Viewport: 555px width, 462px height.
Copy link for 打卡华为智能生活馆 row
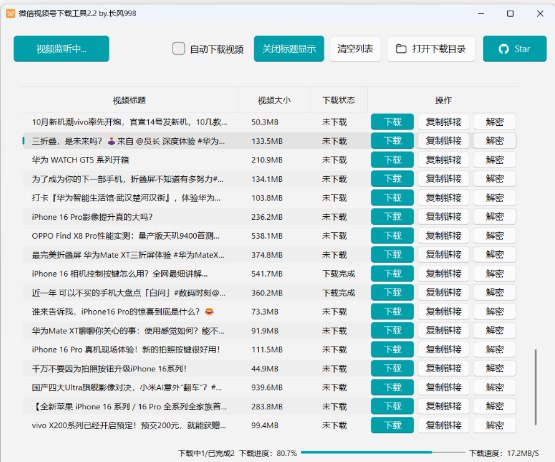pyautogui.click(x=444, y=198)
